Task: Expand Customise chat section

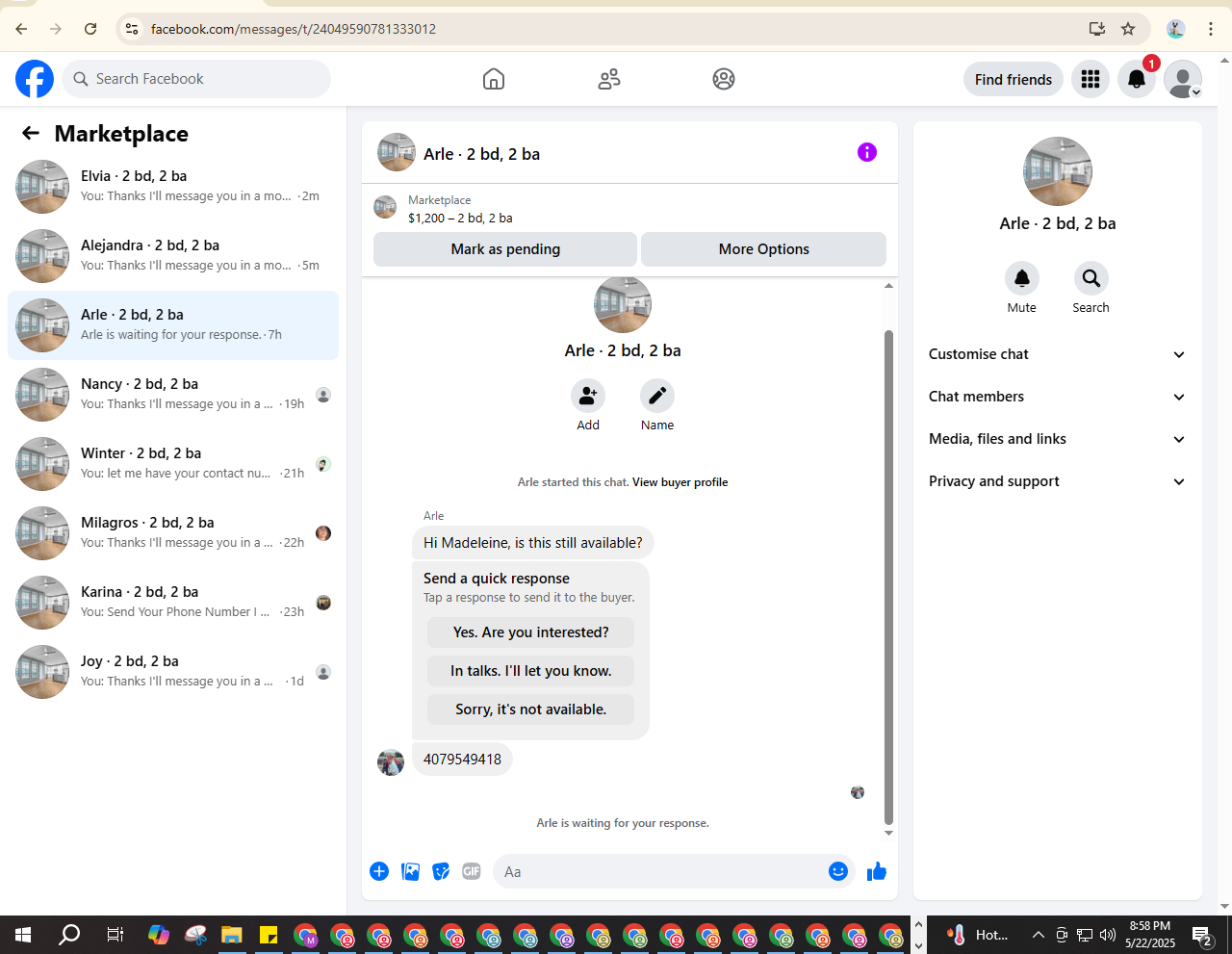Action: (x=1058, y=354)
